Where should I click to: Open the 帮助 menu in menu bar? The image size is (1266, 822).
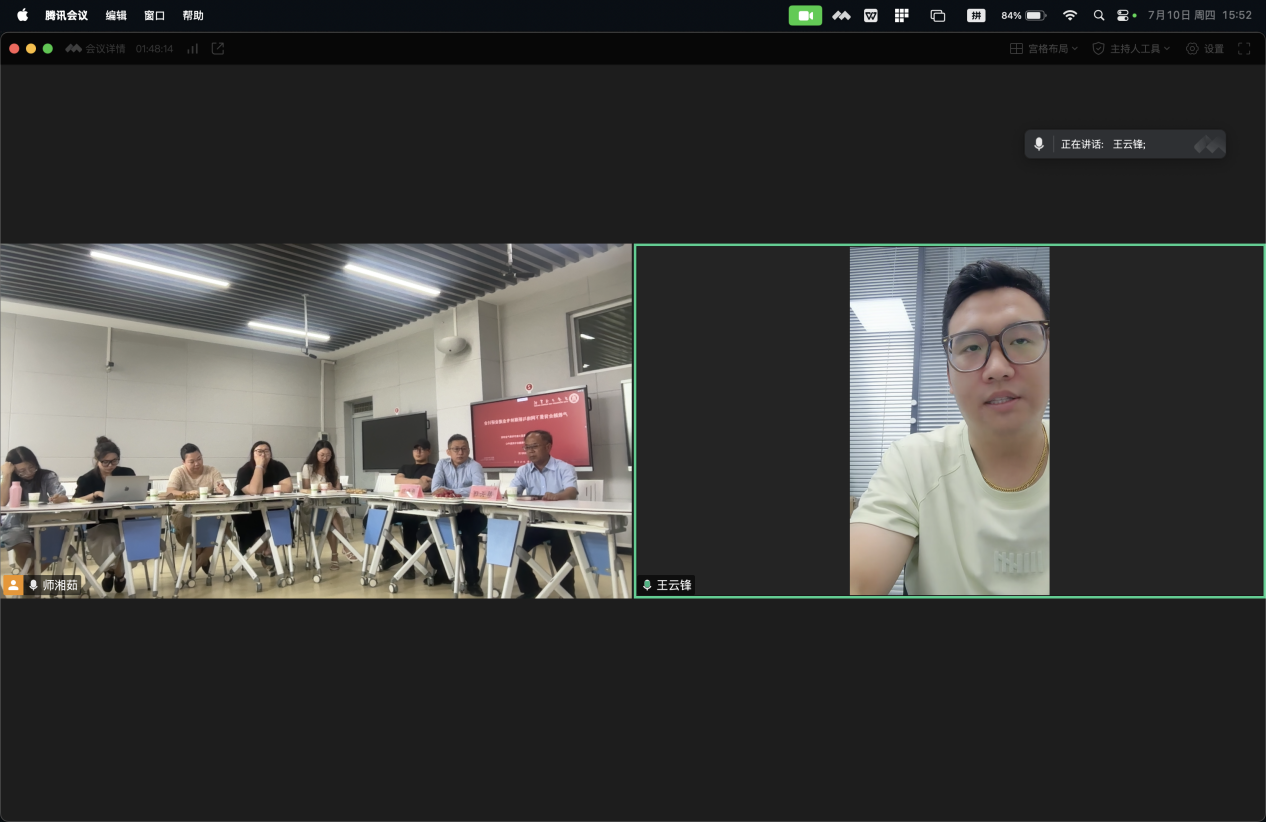point(193,15)
